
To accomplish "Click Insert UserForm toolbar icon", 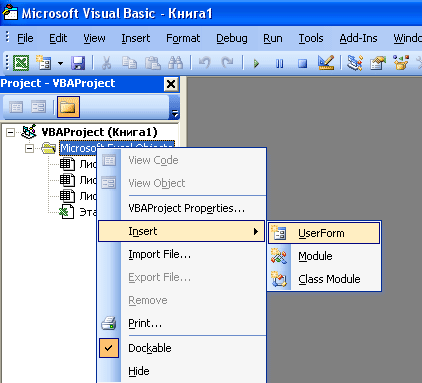I will click(43, 63).
